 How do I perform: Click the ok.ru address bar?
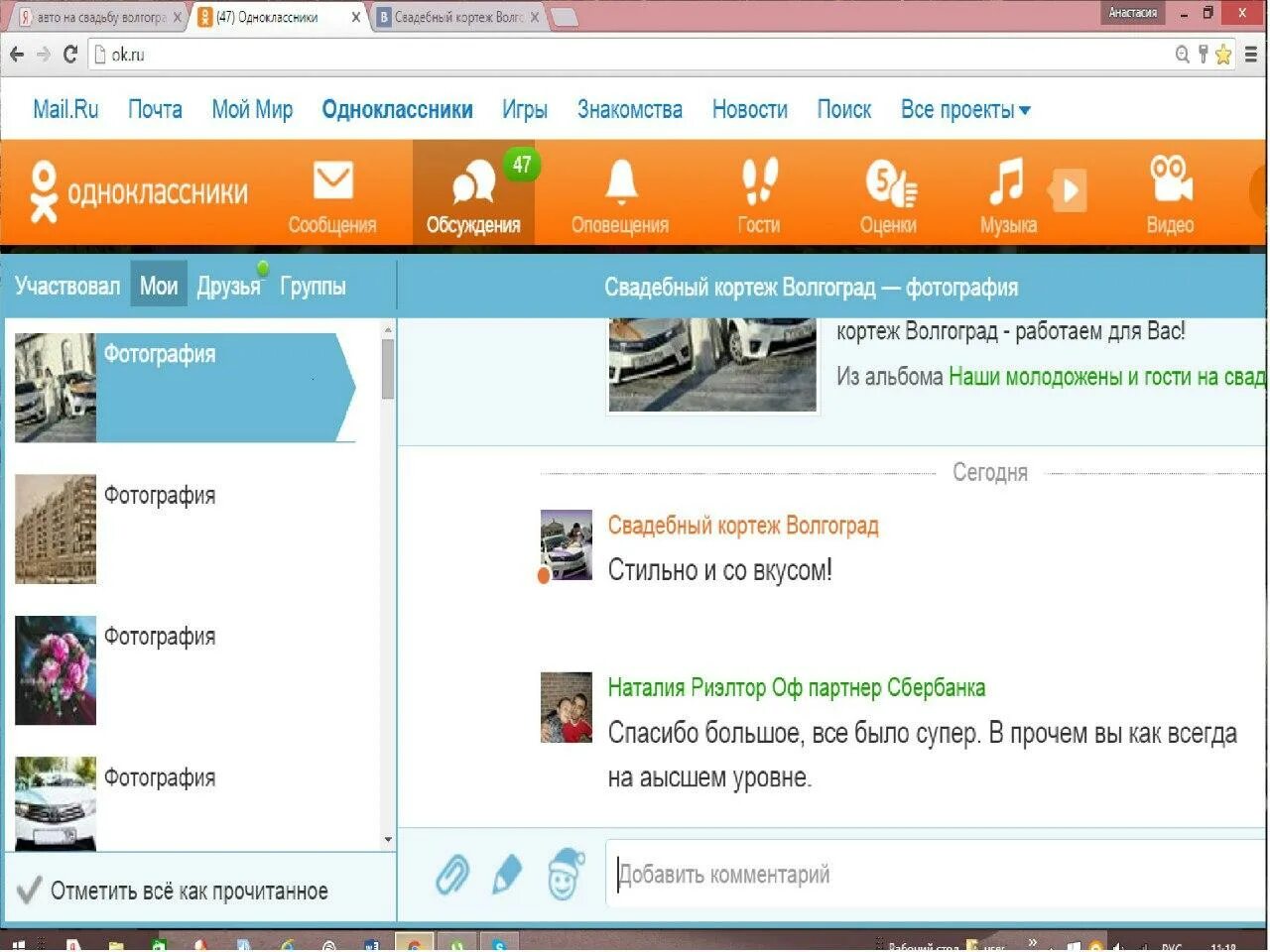click(635, 55)
